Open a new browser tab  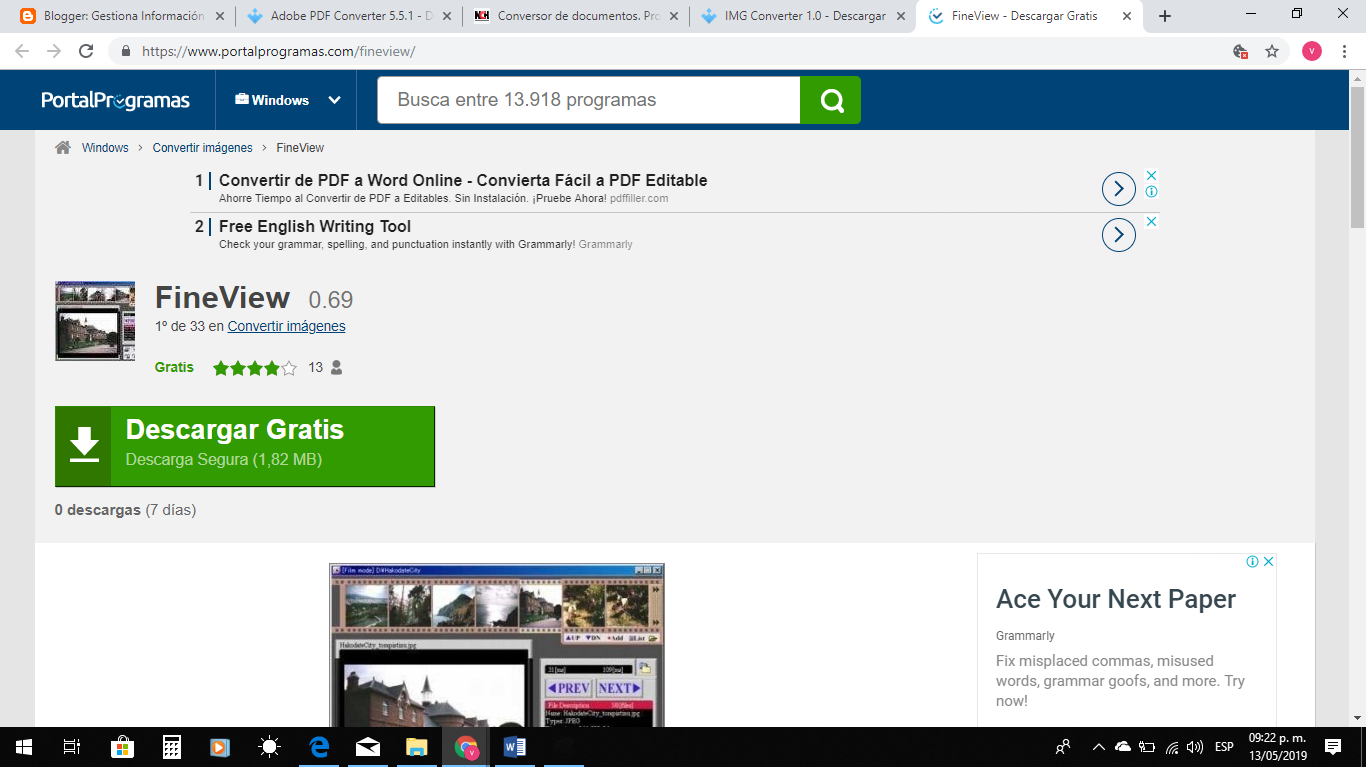click(x=1164, y=16)
